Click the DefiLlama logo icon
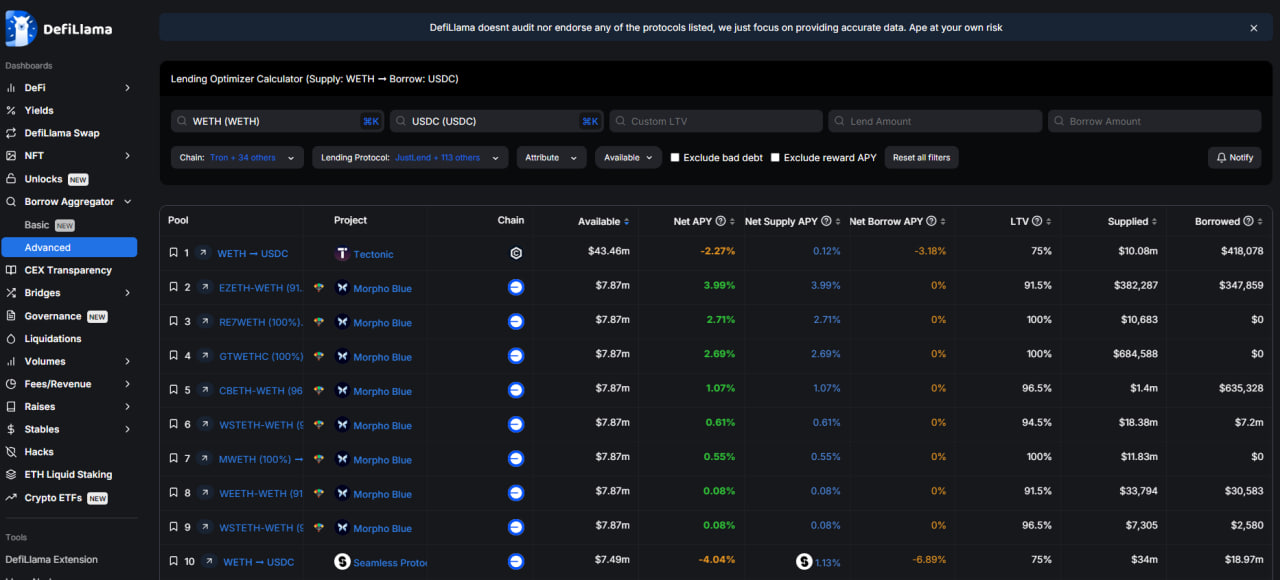Image resolution: width=1280 pixels, height=580 pixels. [21, 28]
